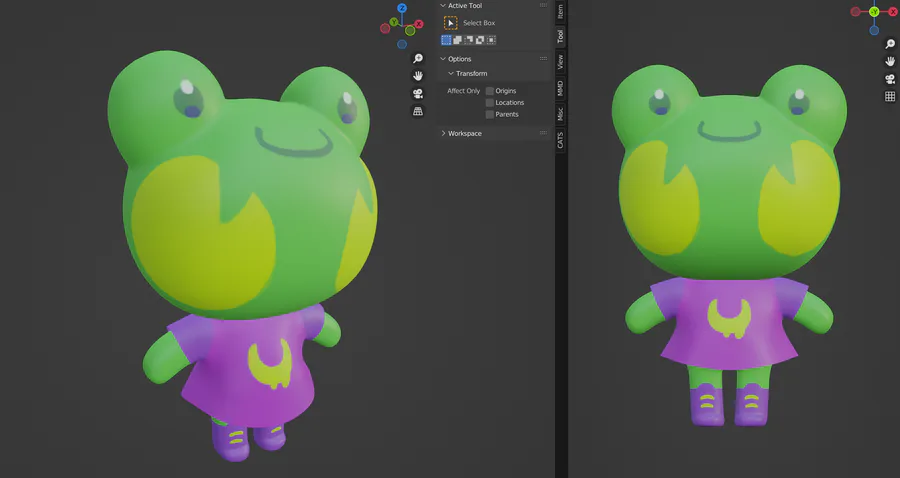Click the negative Z blue circle on left gizmo

pos(402,44)
